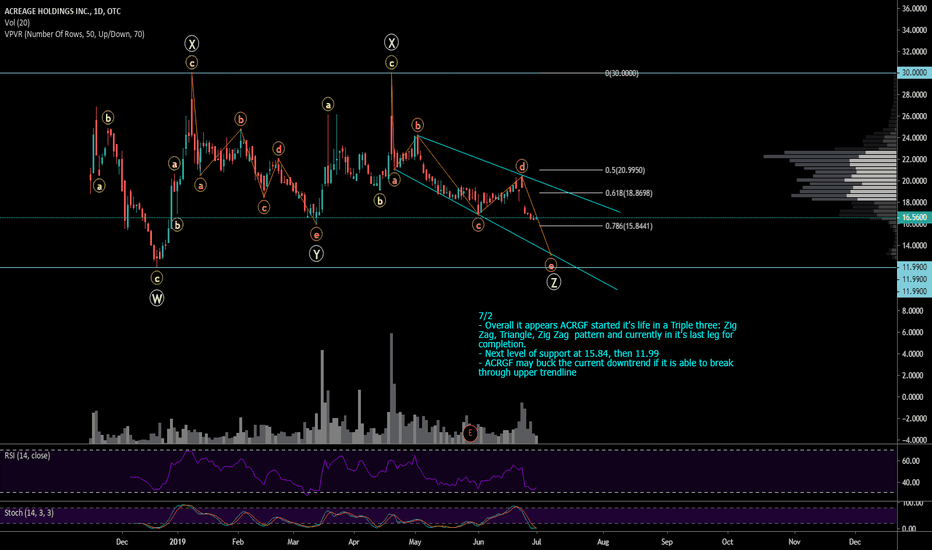This screenshot has width=932, height=550.
Task: Select the circled Y wave label
Action: pyautogui.click(x=316, y=254)
